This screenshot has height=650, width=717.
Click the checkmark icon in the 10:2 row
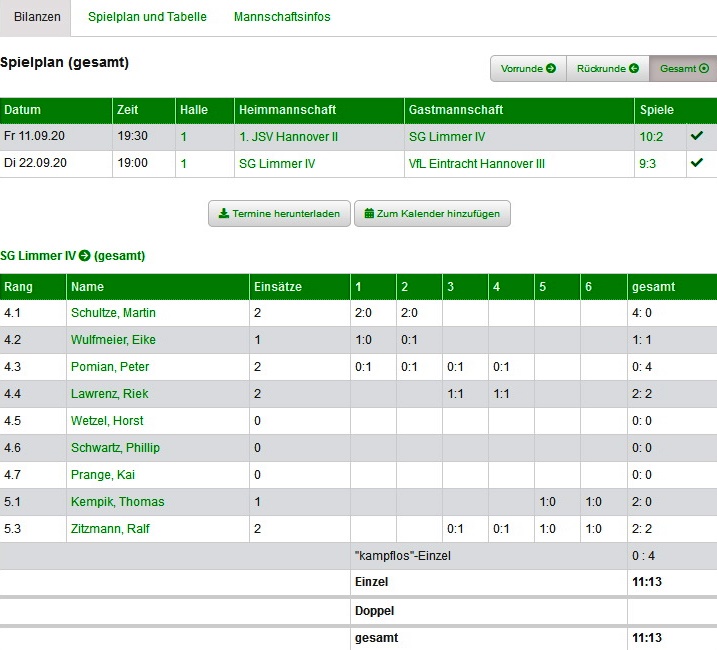point(697,135)
